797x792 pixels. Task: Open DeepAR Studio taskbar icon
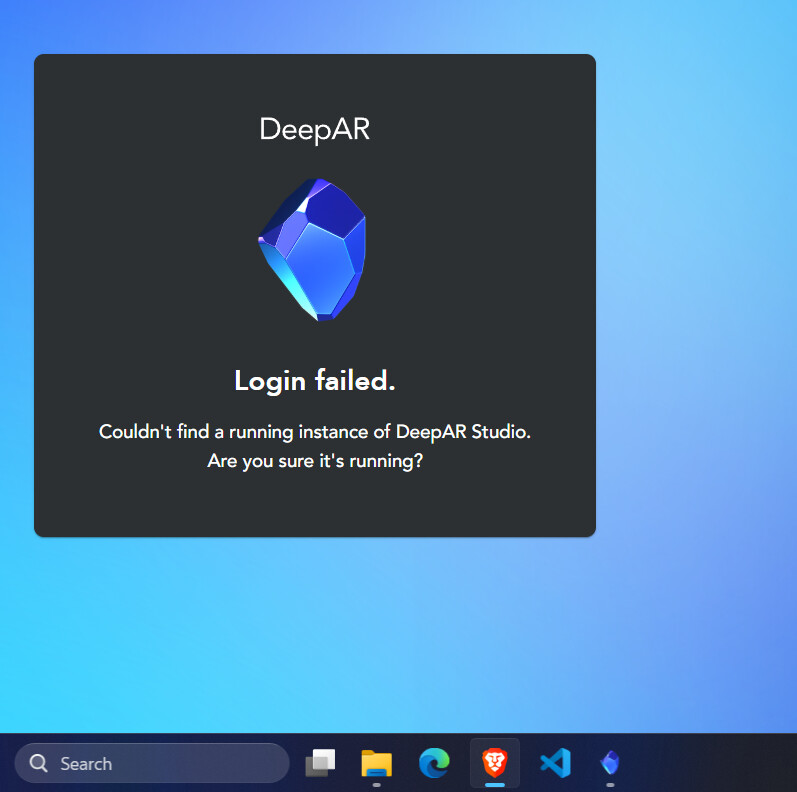tap(610, 763)
